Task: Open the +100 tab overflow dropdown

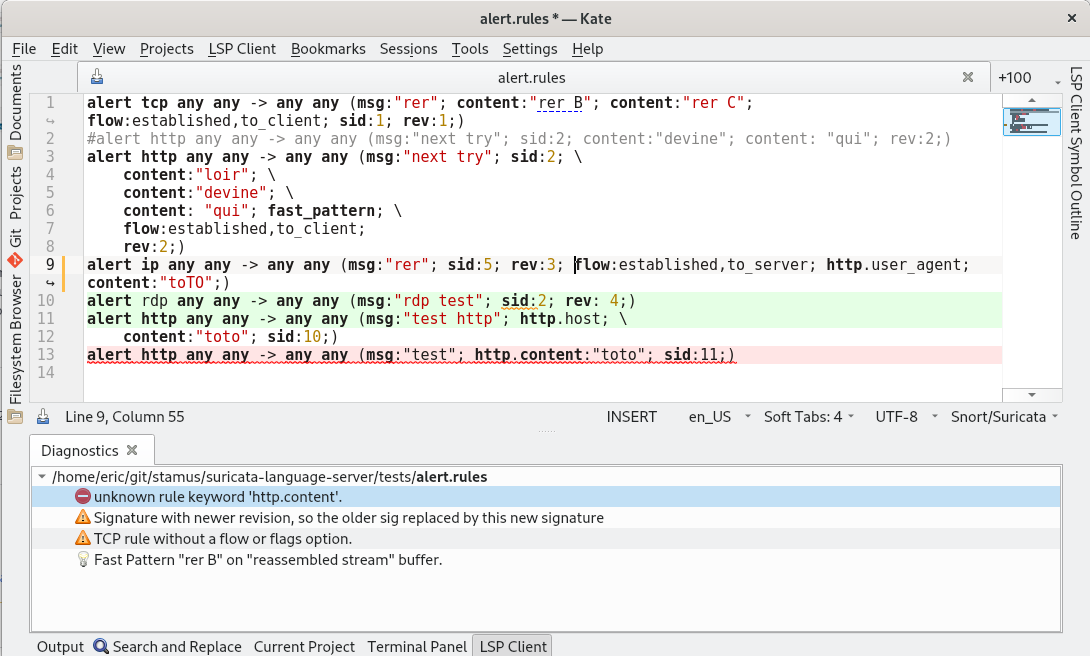Action: coord(1029,78)
